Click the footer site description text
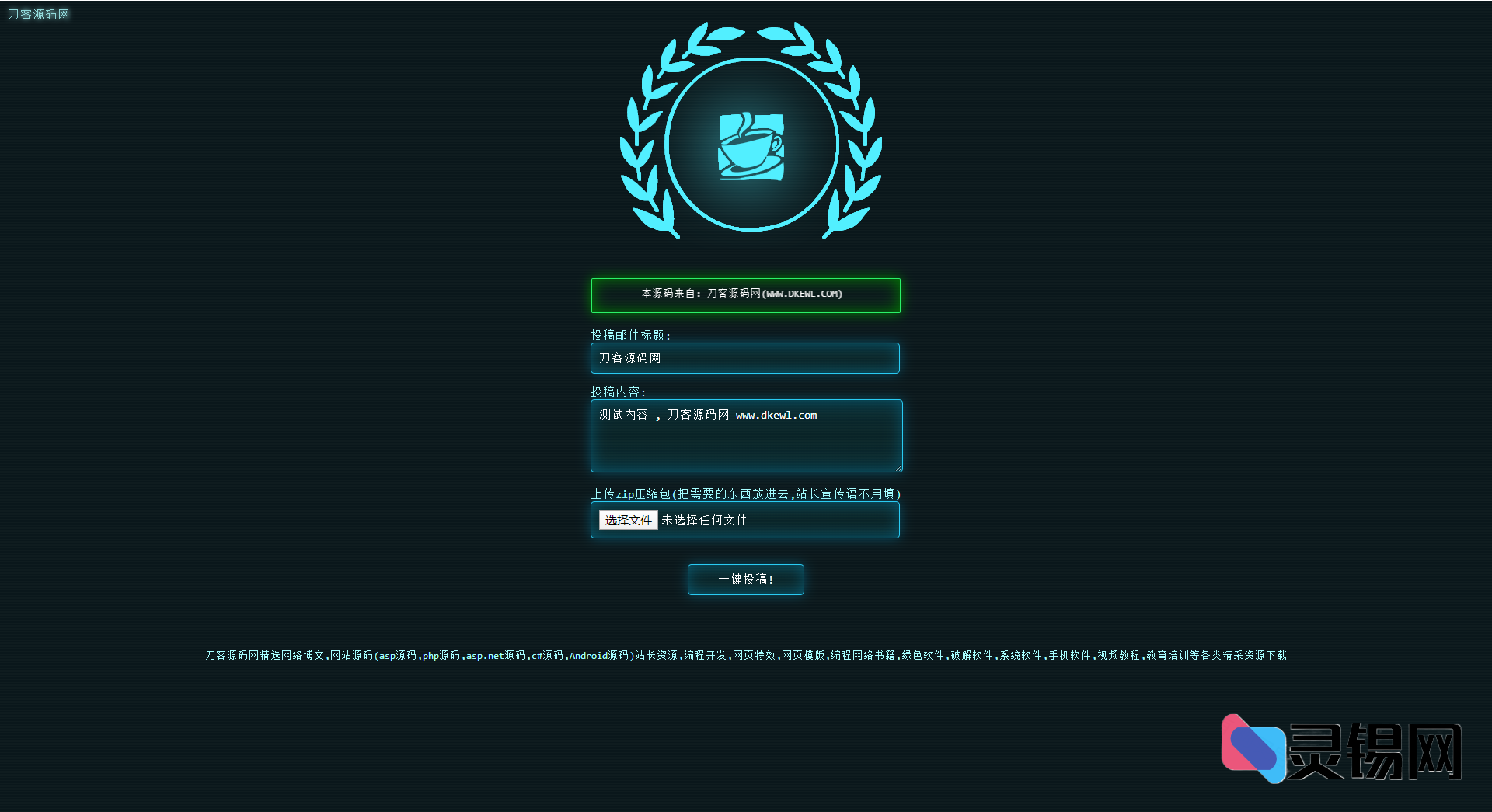Screen dimensions: 1492x812 pos(745,655)
